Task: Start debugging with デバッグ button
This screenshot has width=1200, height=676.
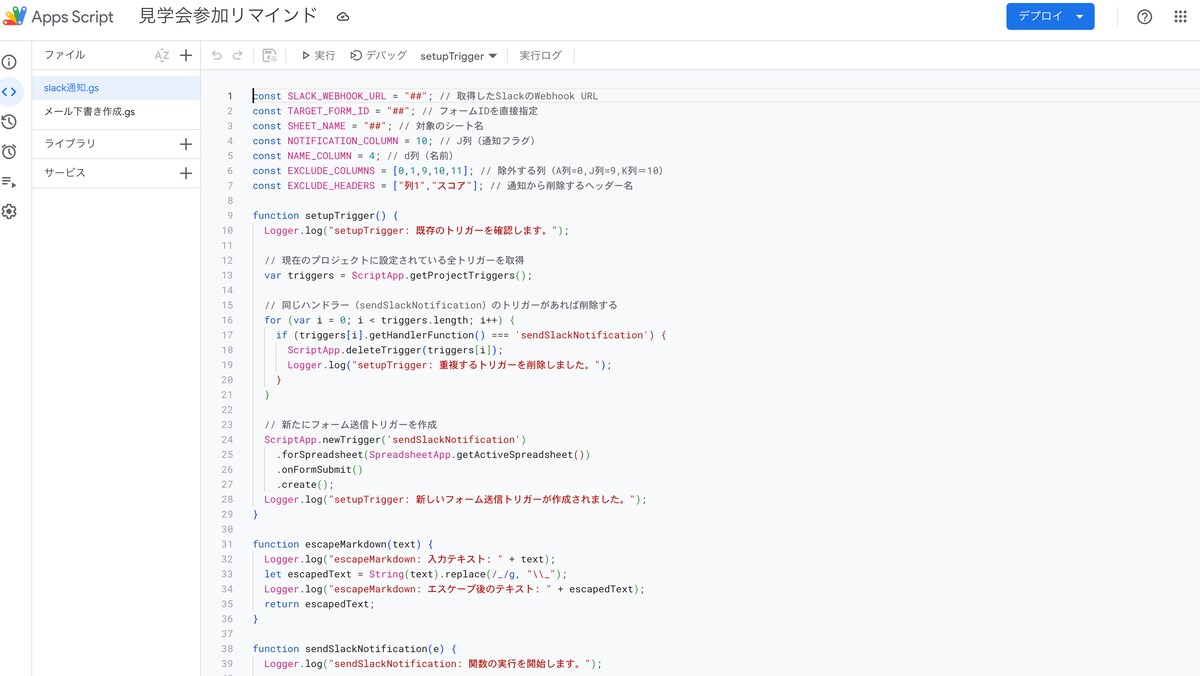Action: [378, 56]
